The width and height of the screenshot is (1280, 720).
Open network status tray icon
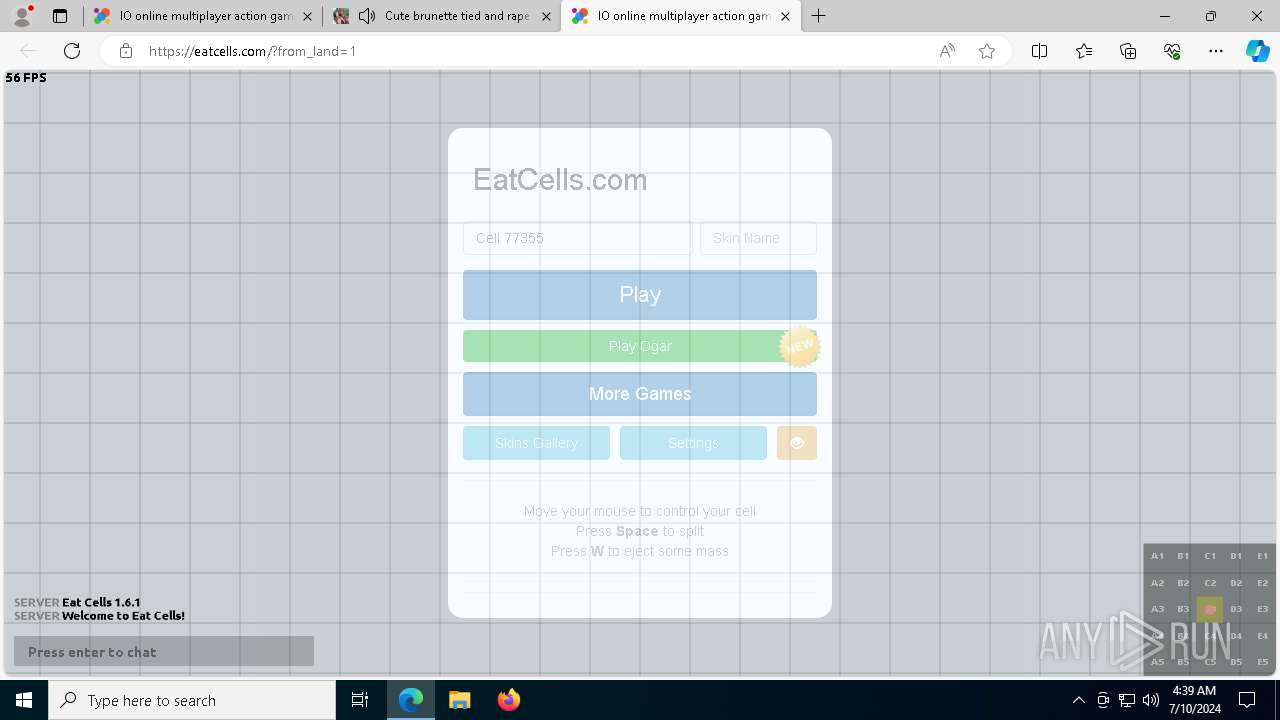[x=1127, y=700]
